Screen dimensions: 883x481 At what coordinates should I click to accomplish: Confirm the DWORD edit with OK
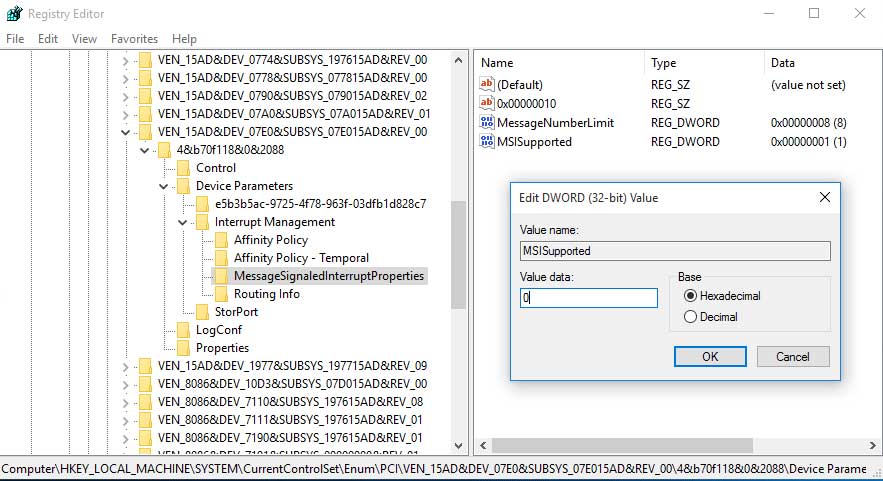[710, 357]
